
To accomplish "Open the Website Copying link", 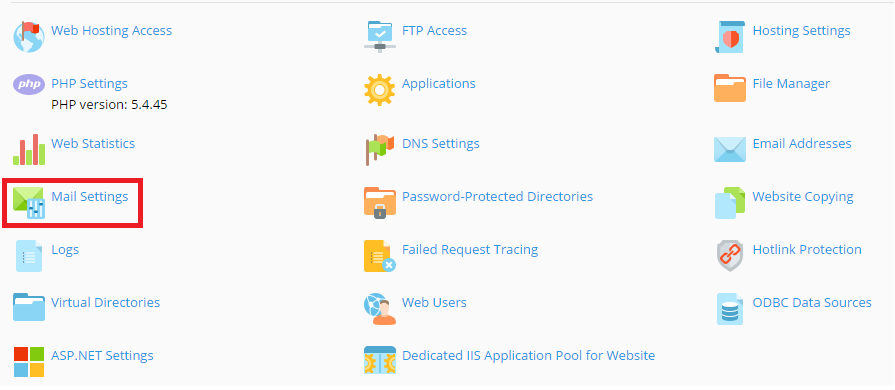I will [803, 196].
